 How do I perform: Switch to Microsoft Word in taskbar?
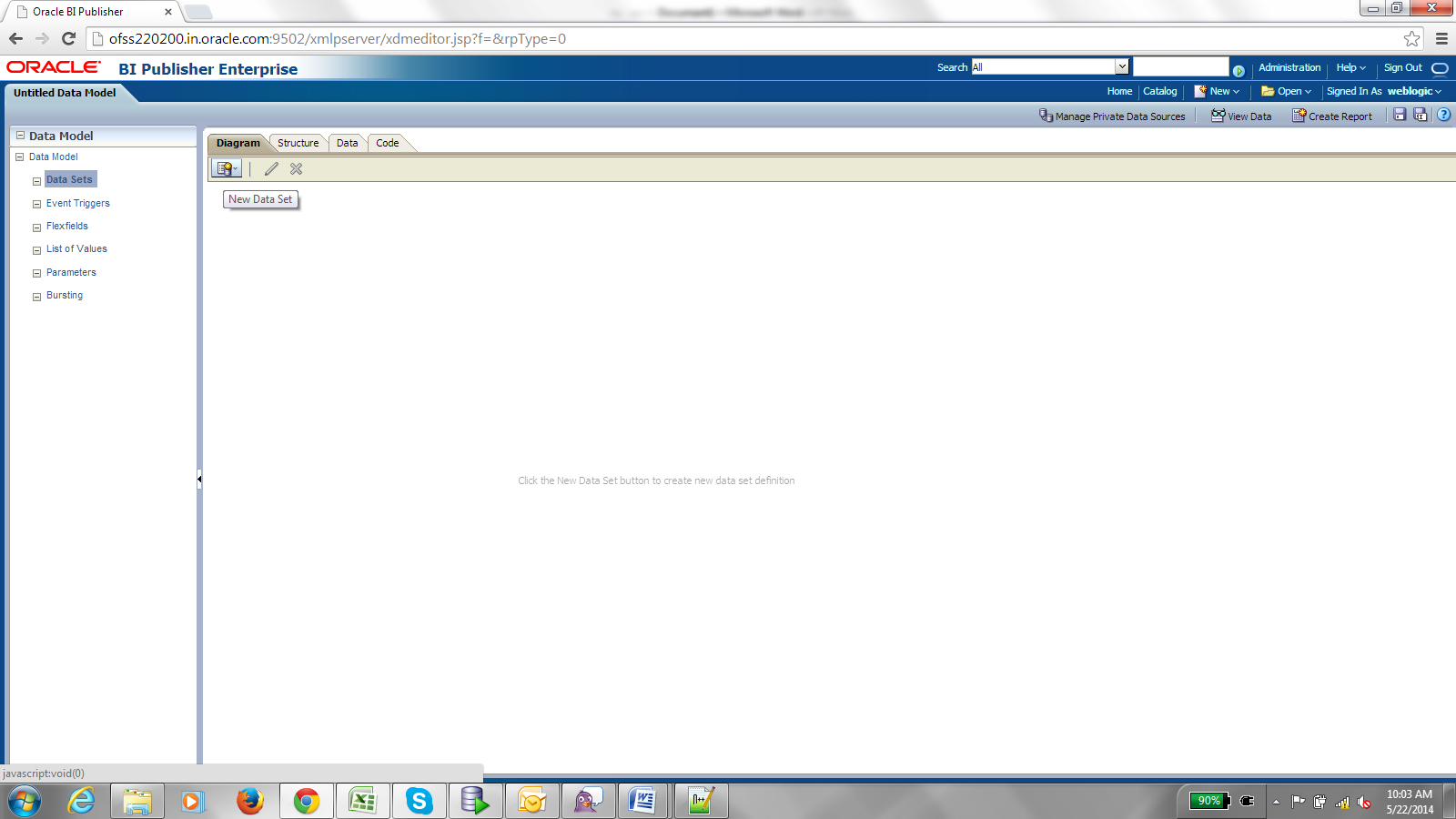643,802
